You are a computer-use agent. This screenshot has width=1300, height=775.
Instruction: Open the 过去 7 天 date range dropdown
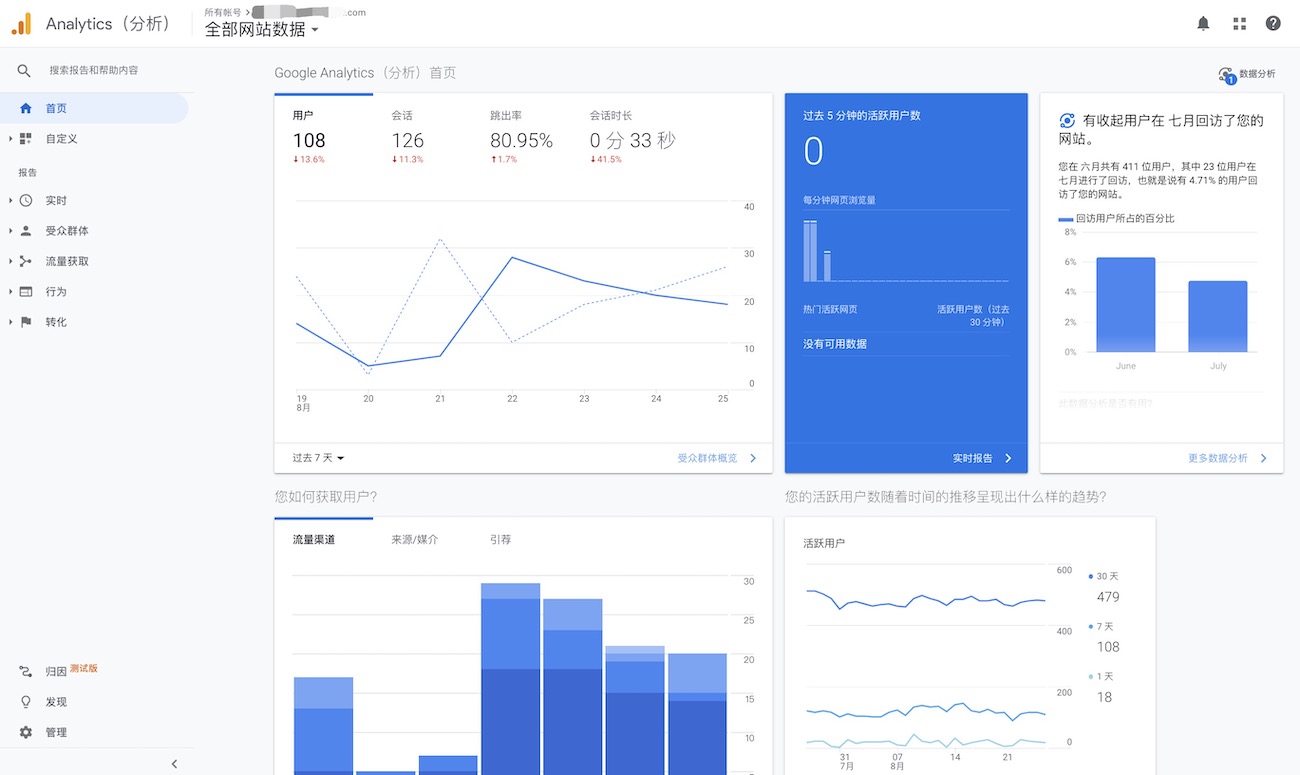pos(318,458)
